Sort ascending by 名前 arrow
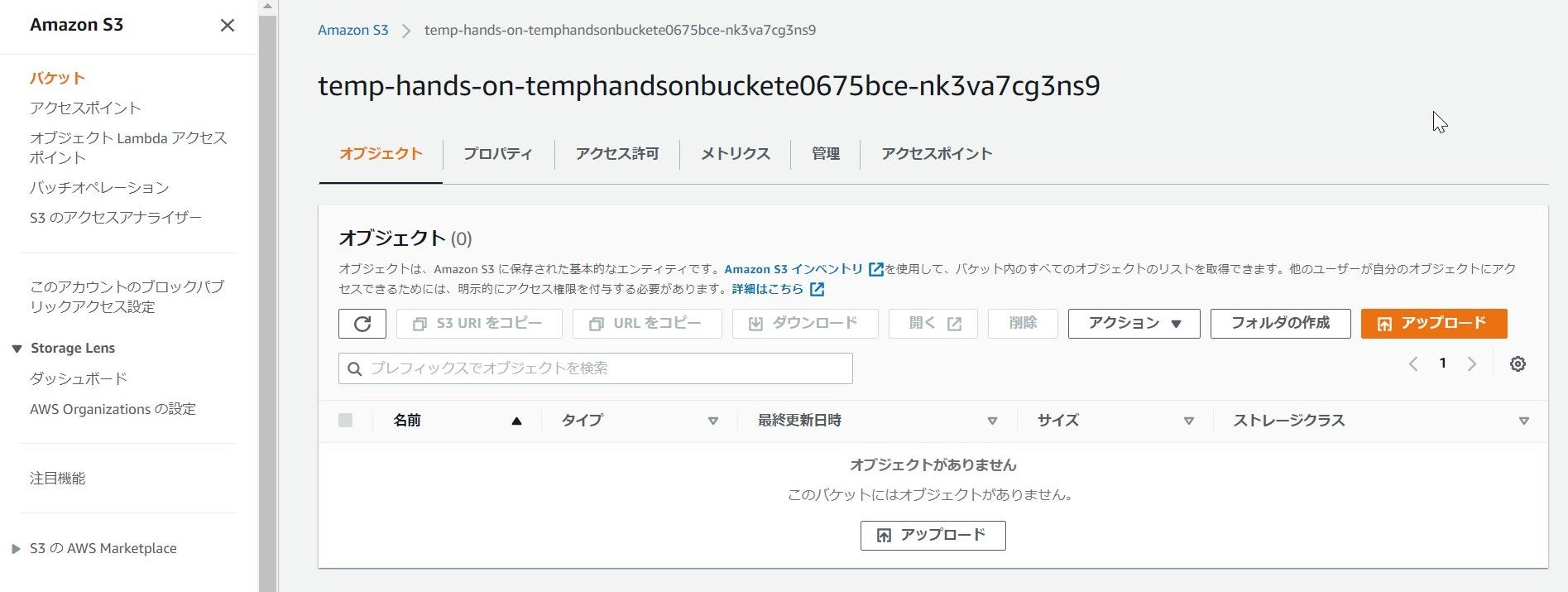 click(516, 421)
